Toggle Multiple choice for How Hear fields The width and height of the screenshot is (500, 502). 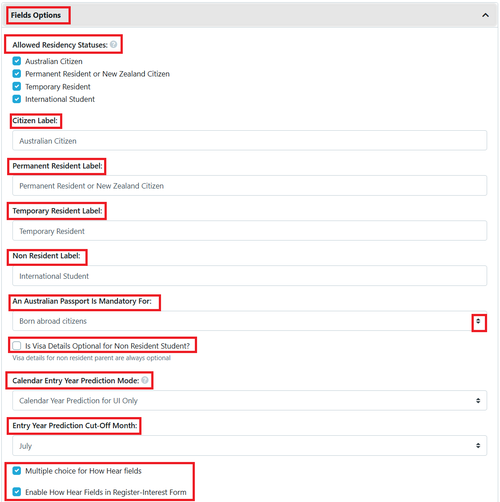click(x=17, y=471)
